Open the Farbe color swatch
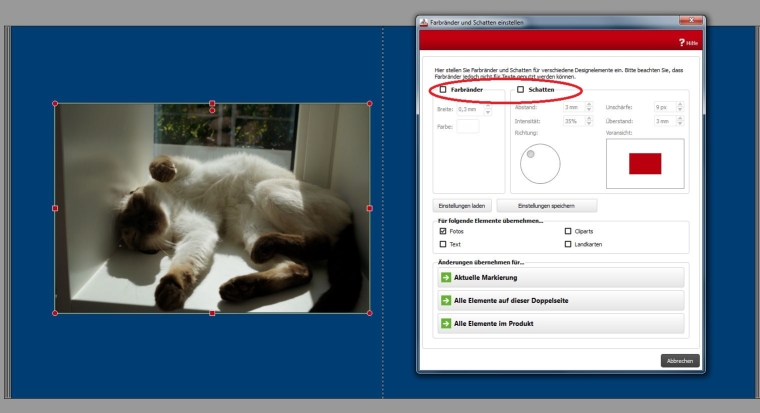The image size is (760, 413). pyautogui.click(x=468, y=127)
